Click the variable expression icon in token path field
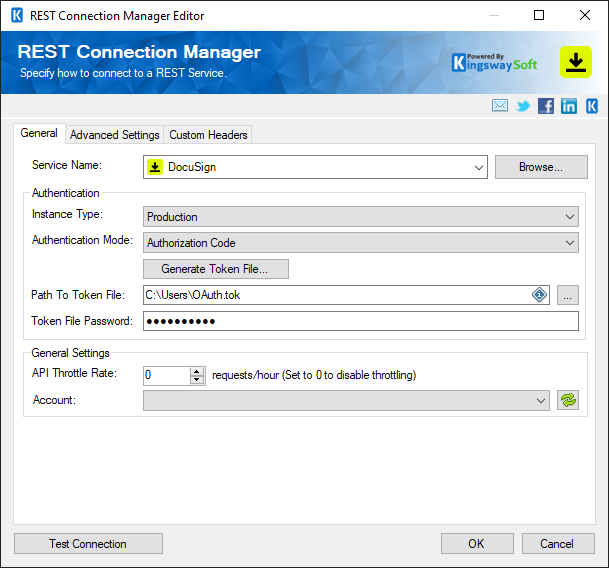This screenshot has height=568, width=609. click(x=539, y=295)
